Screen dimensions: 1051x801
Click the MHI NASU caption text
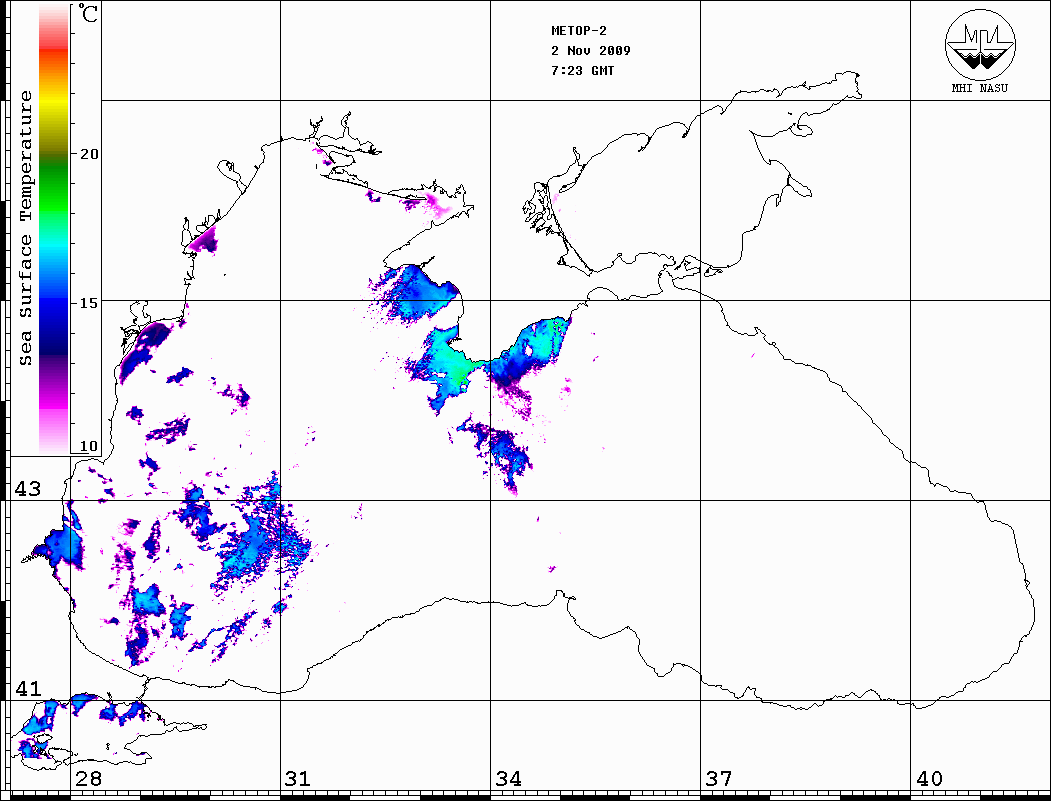[x=979, y=88]
